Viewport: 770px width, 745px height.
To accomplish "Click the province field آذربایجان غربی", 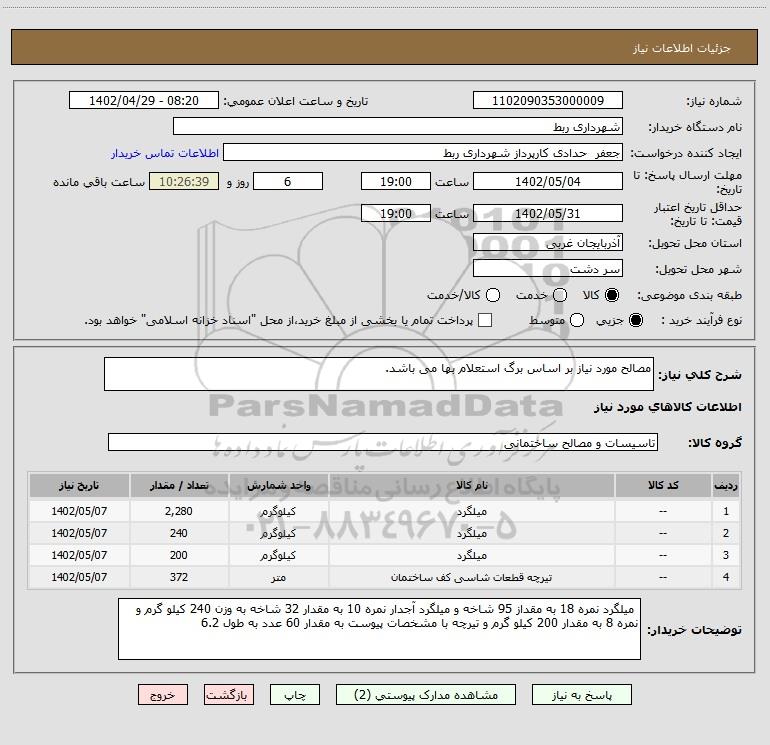I will point(548,243).
